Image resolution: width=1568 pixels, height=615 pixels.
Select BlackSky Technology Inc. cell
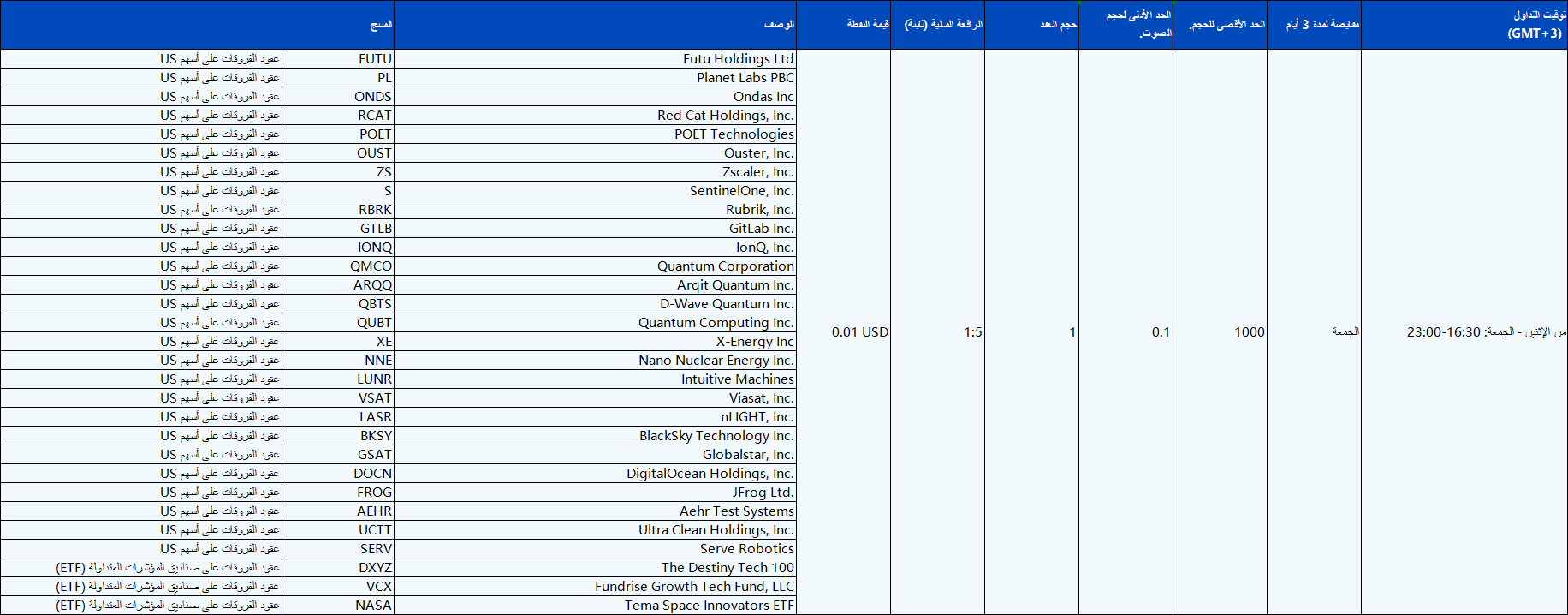coord(596,436)
